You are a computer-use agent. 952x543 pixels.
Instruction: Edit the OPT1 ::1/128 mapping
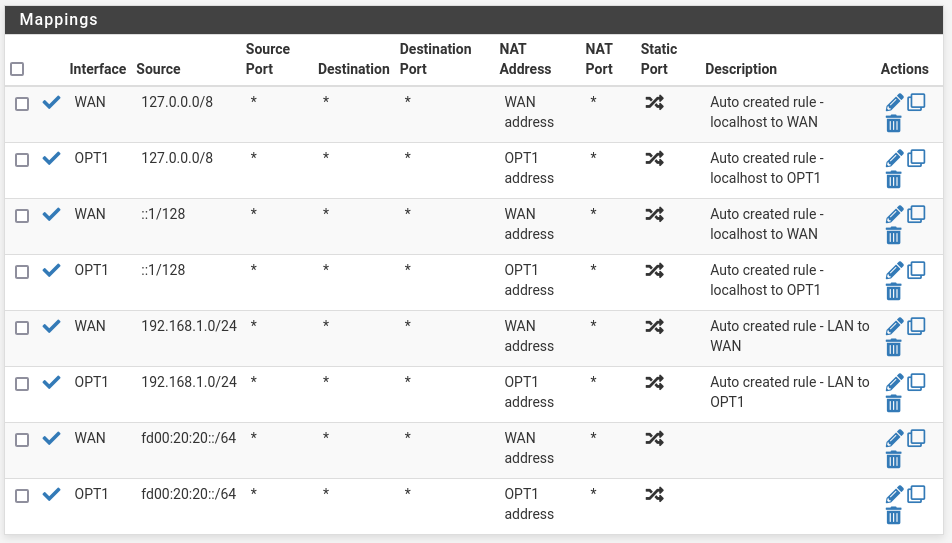894,270
